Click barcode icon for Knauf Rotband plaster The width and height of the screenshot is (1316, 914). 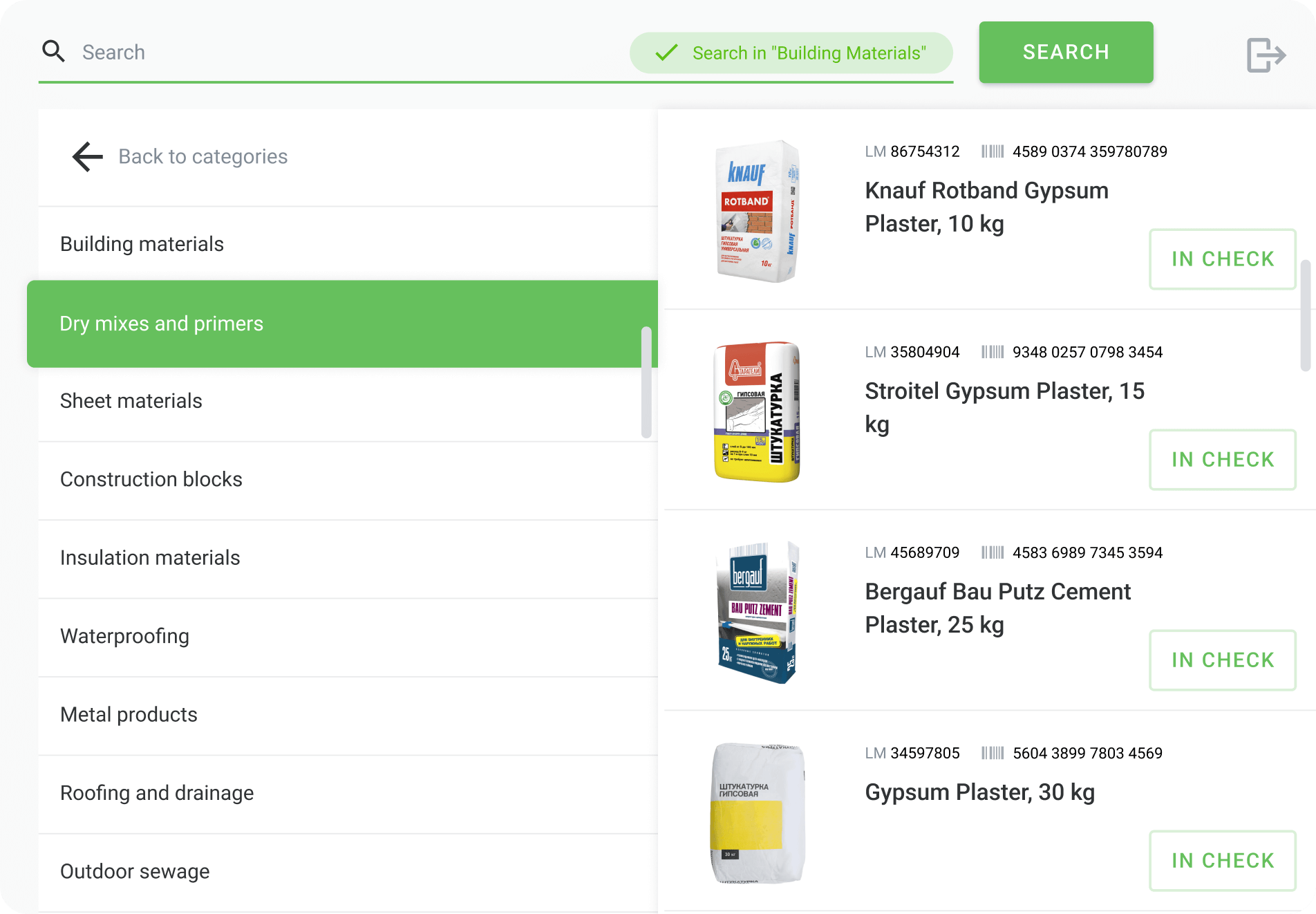[993, 151]
